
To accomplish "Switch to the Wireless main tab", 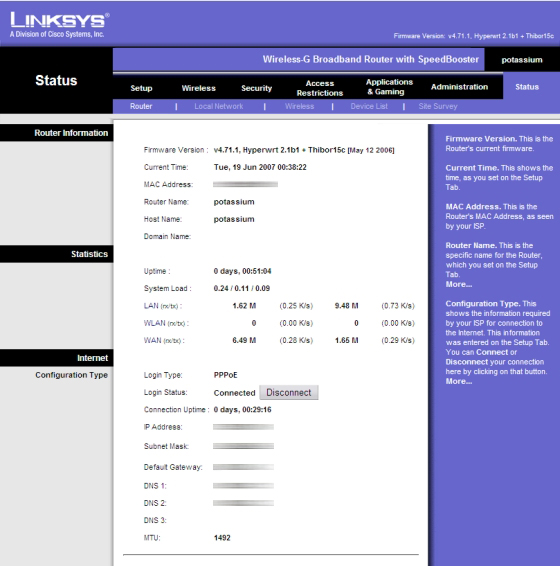I will click(x=199, y=88).
